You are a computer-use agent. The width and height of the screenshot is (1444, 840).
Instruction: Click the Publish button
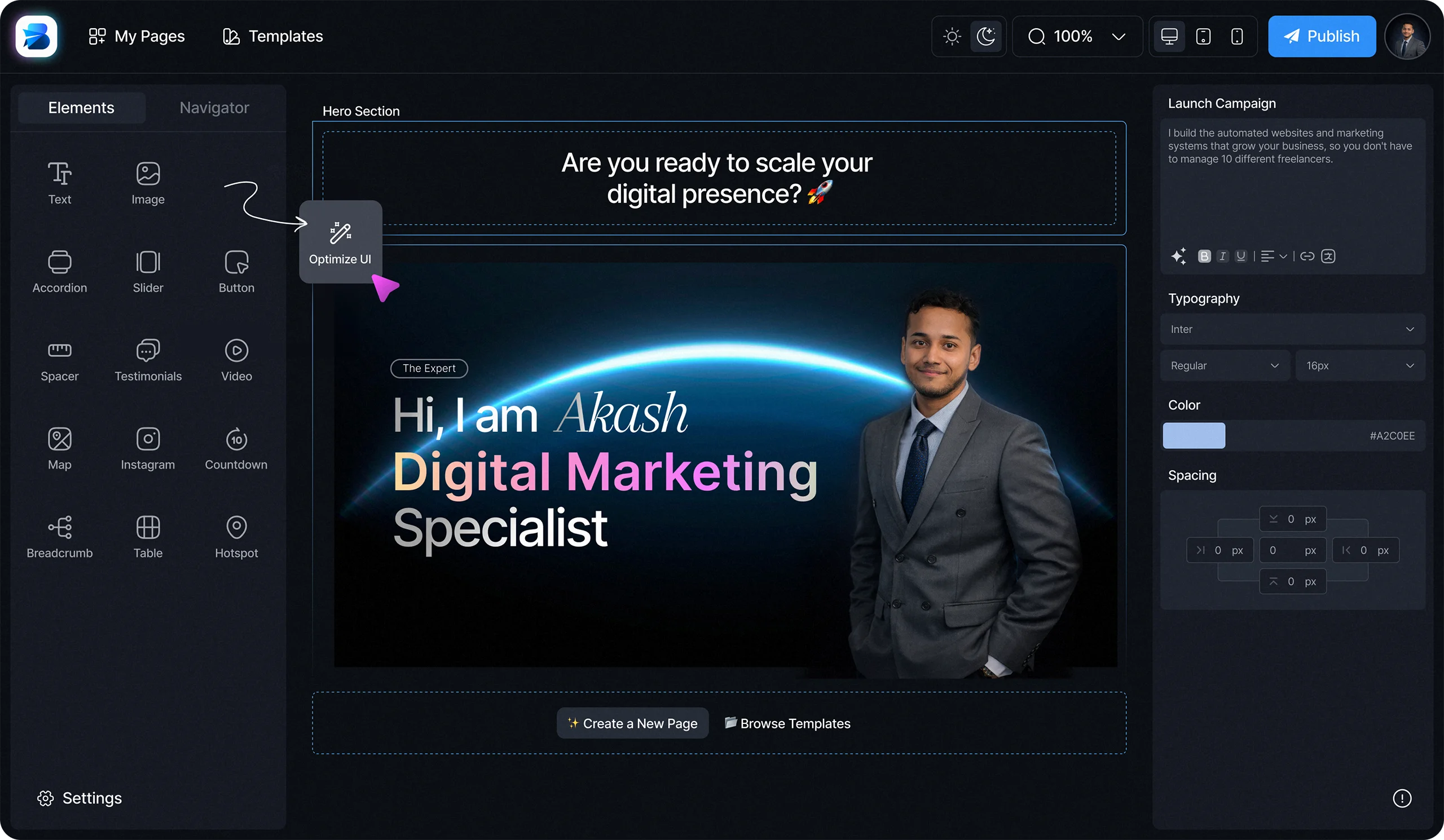click(x=1322, y=37)
